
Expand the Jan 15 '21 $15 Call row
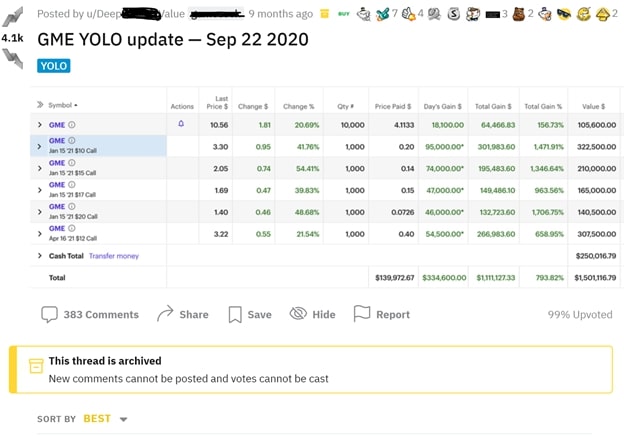[x=39, y=168]
